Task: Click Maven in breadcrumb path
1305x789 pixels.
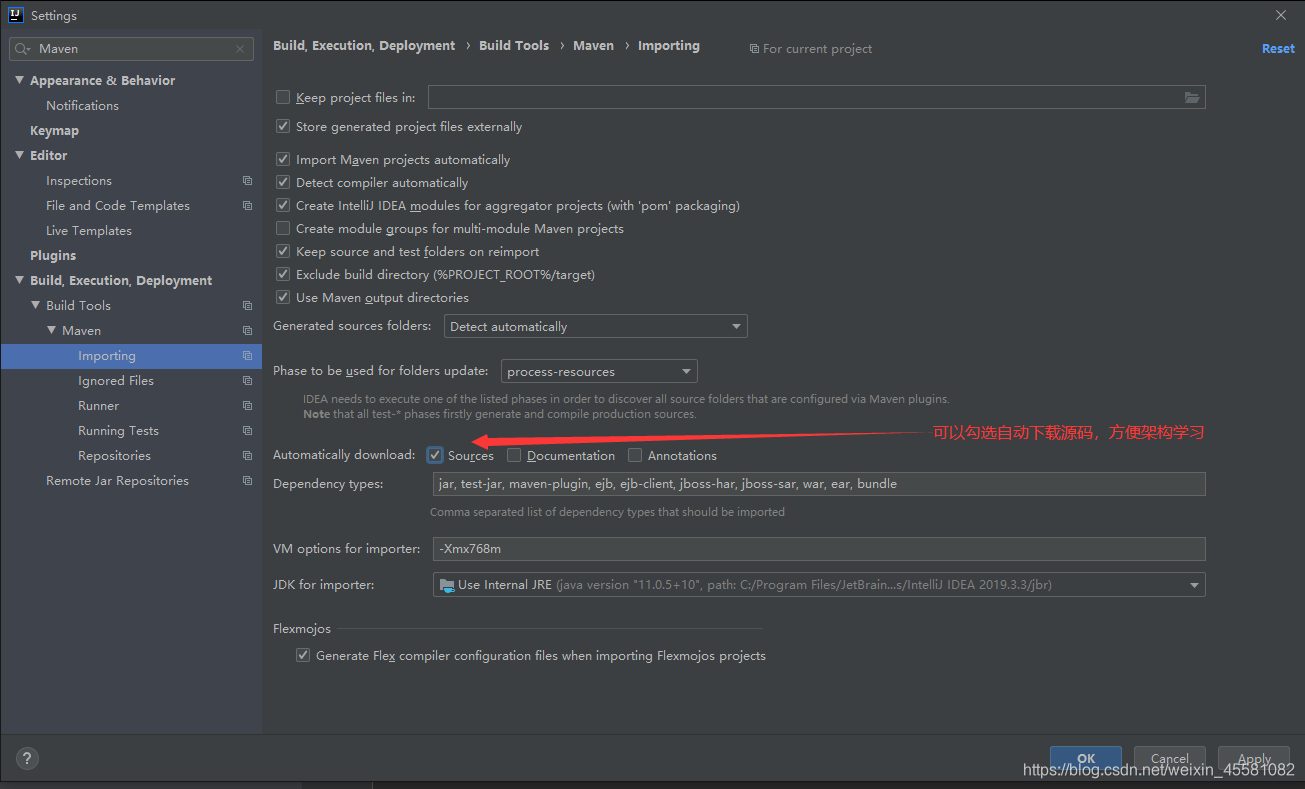Action: [593, 46]
